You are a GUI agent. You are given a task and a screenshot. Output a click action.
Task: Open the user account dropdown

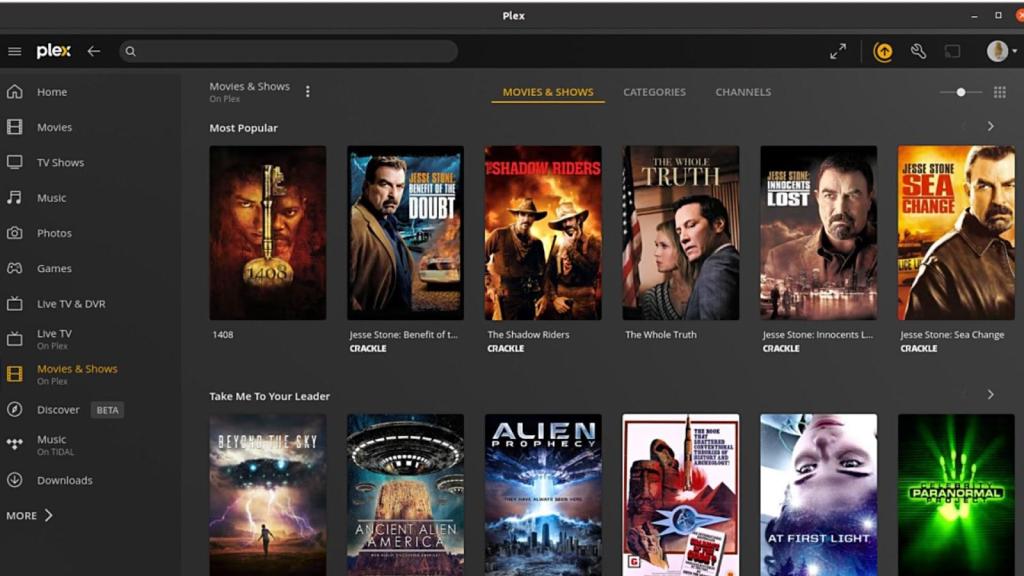pos(997,51)
